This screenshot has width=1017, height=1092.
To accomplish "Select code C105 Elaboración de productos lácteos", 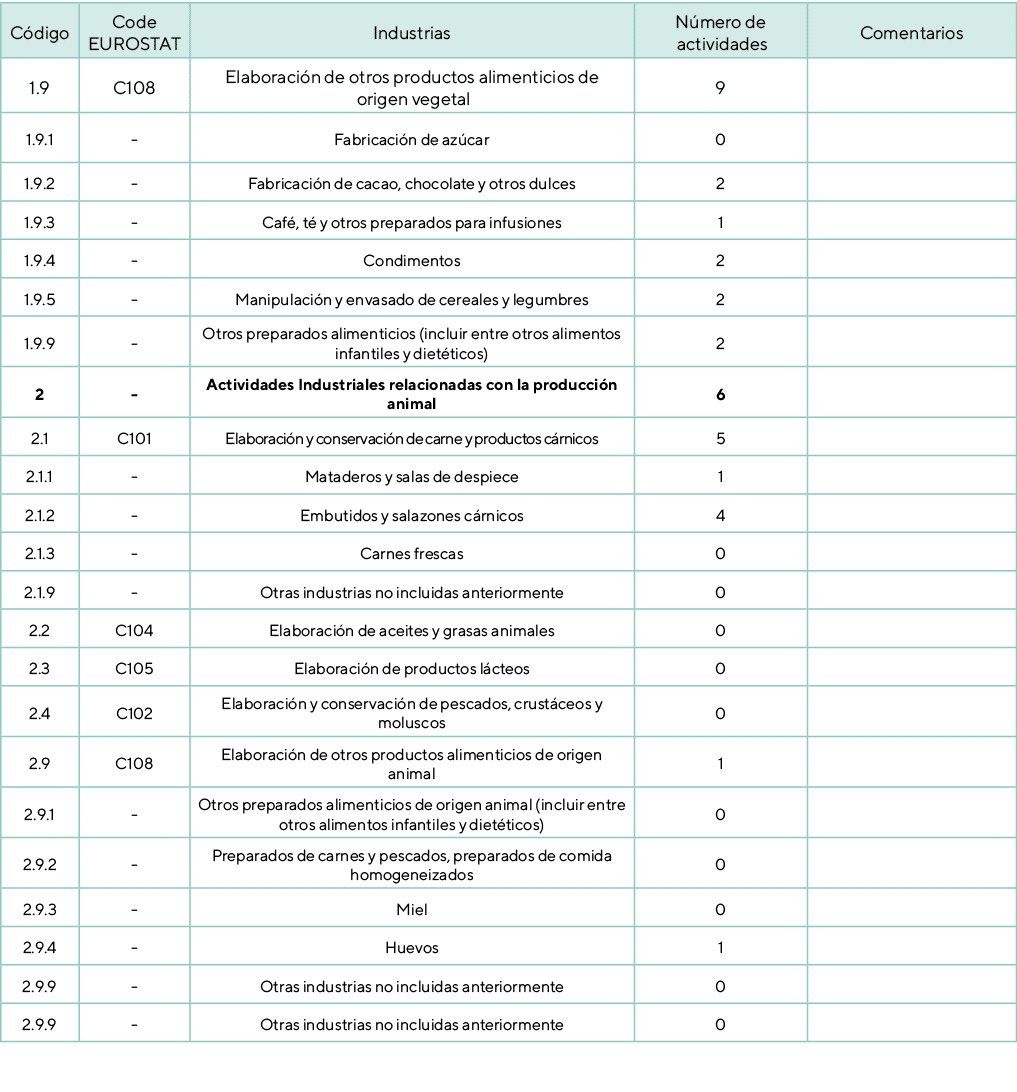I will point(133,667).
